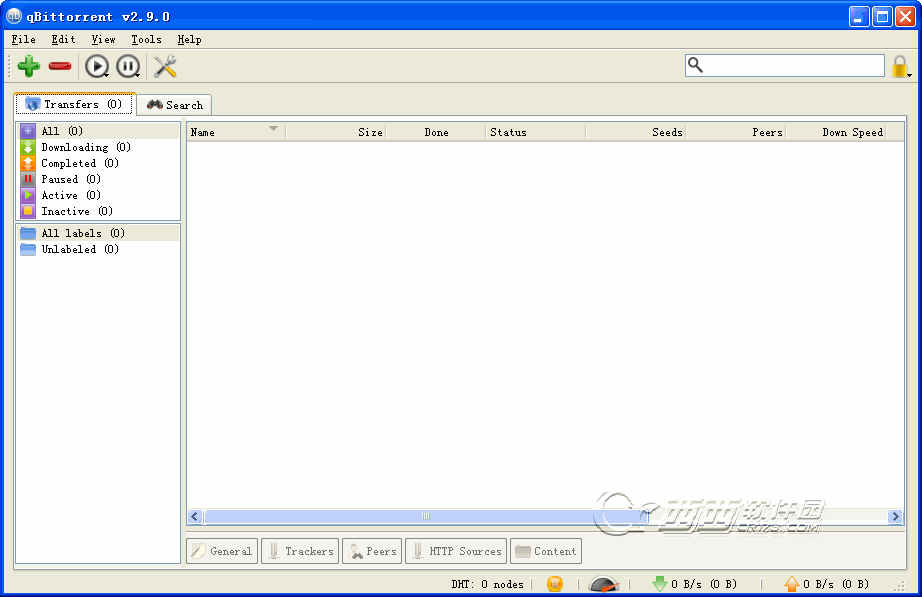Click the Active filter play icon

point(28,195)
